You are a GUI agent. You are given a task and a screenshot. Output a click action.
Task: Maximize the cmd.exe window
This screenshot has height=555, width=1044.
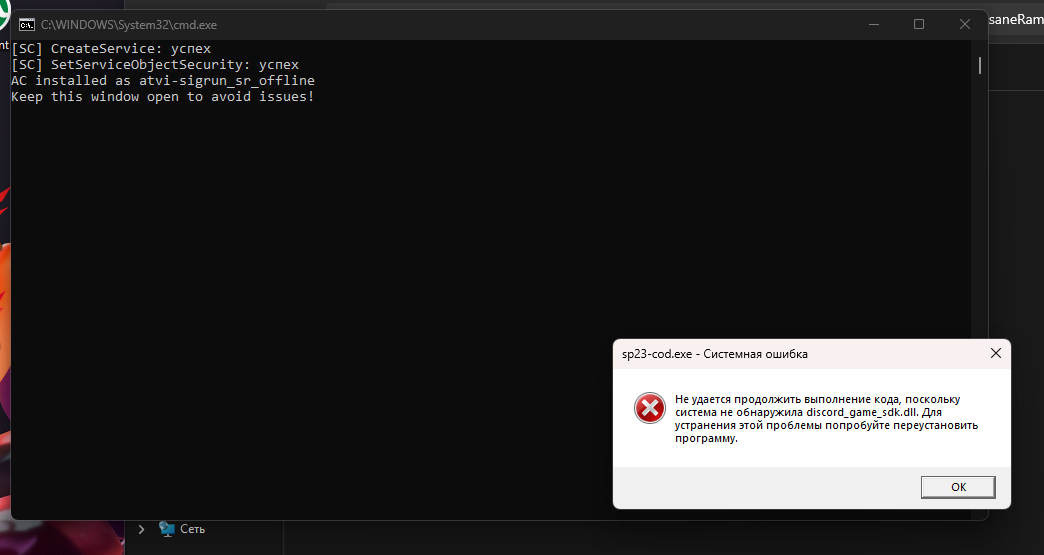pyautogui.click(x=919, y=25)
